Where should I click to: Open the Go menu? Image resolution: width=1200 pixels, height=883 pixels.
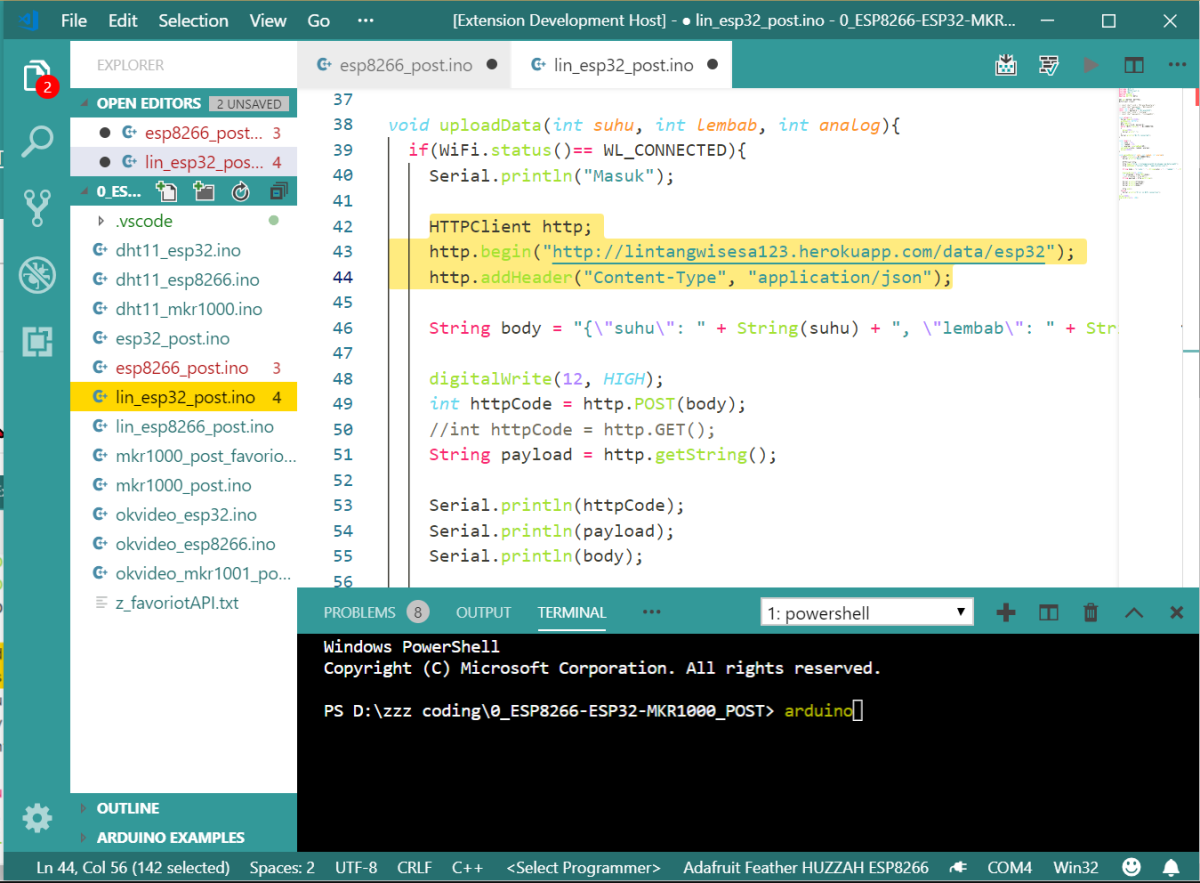pos(318,20)
